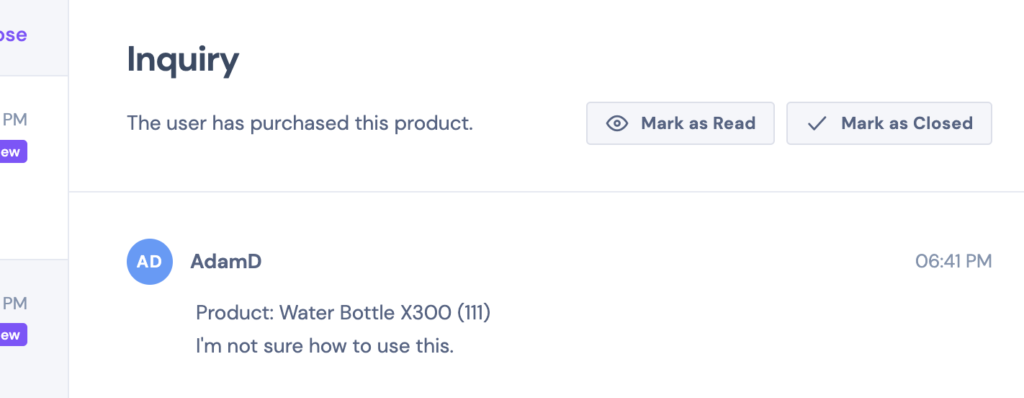The image size is (1024, 398).
Task: Click the eye icon on Mark as Read
Action: (x=617, y=123)
